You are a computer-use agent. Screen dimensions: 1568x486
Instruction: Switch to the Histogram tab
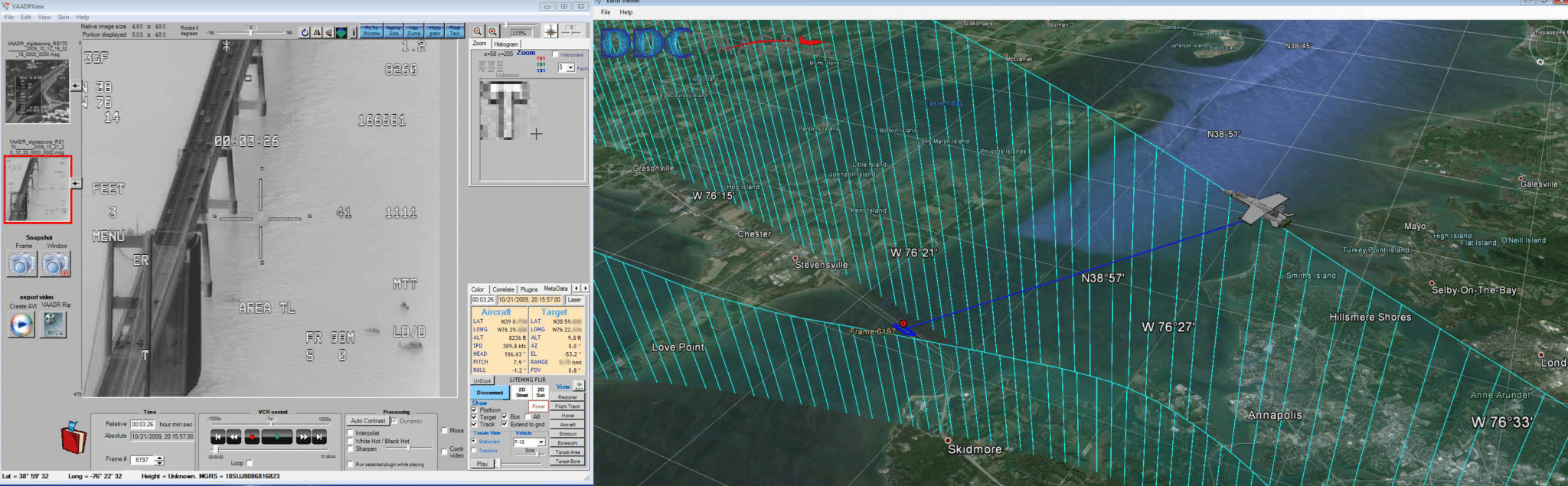point(505,44)
